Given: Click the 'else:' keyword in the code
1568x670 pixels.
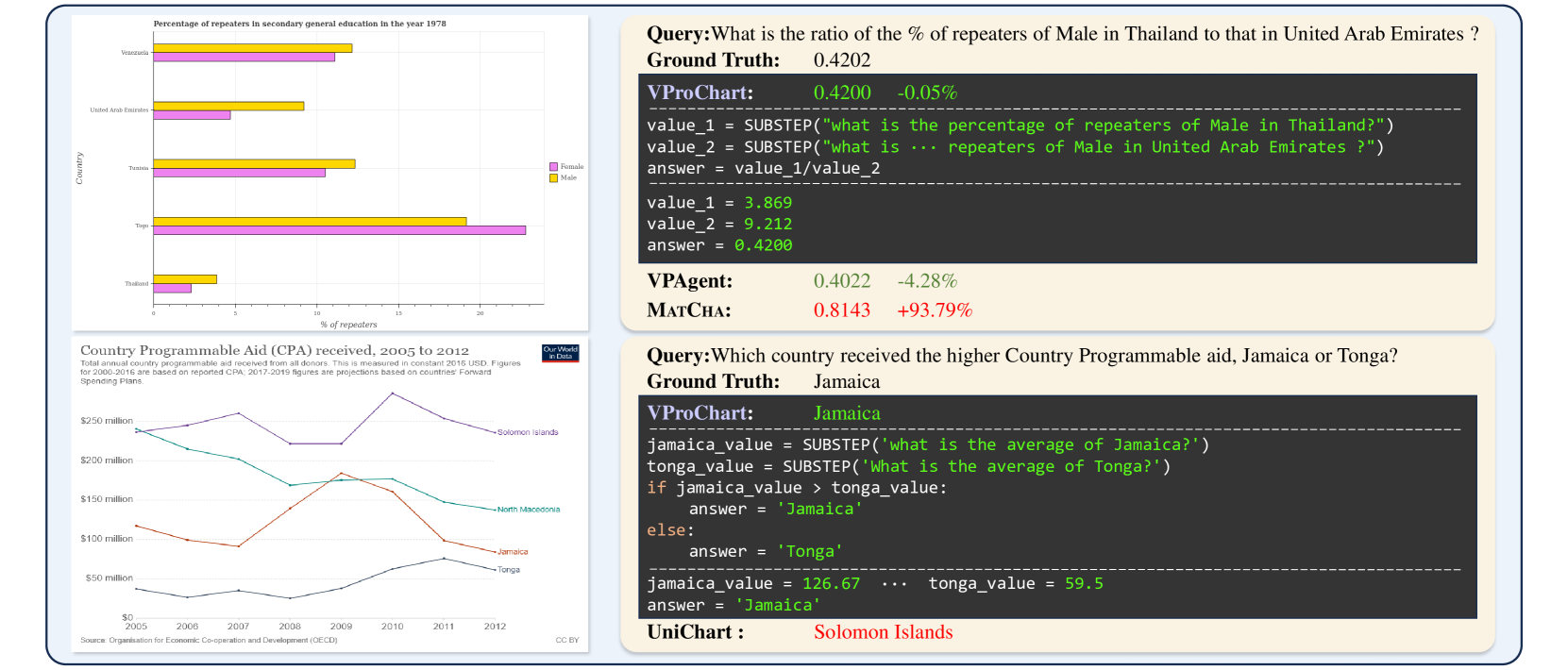Looking at the screenshot, I should point(670,530).
